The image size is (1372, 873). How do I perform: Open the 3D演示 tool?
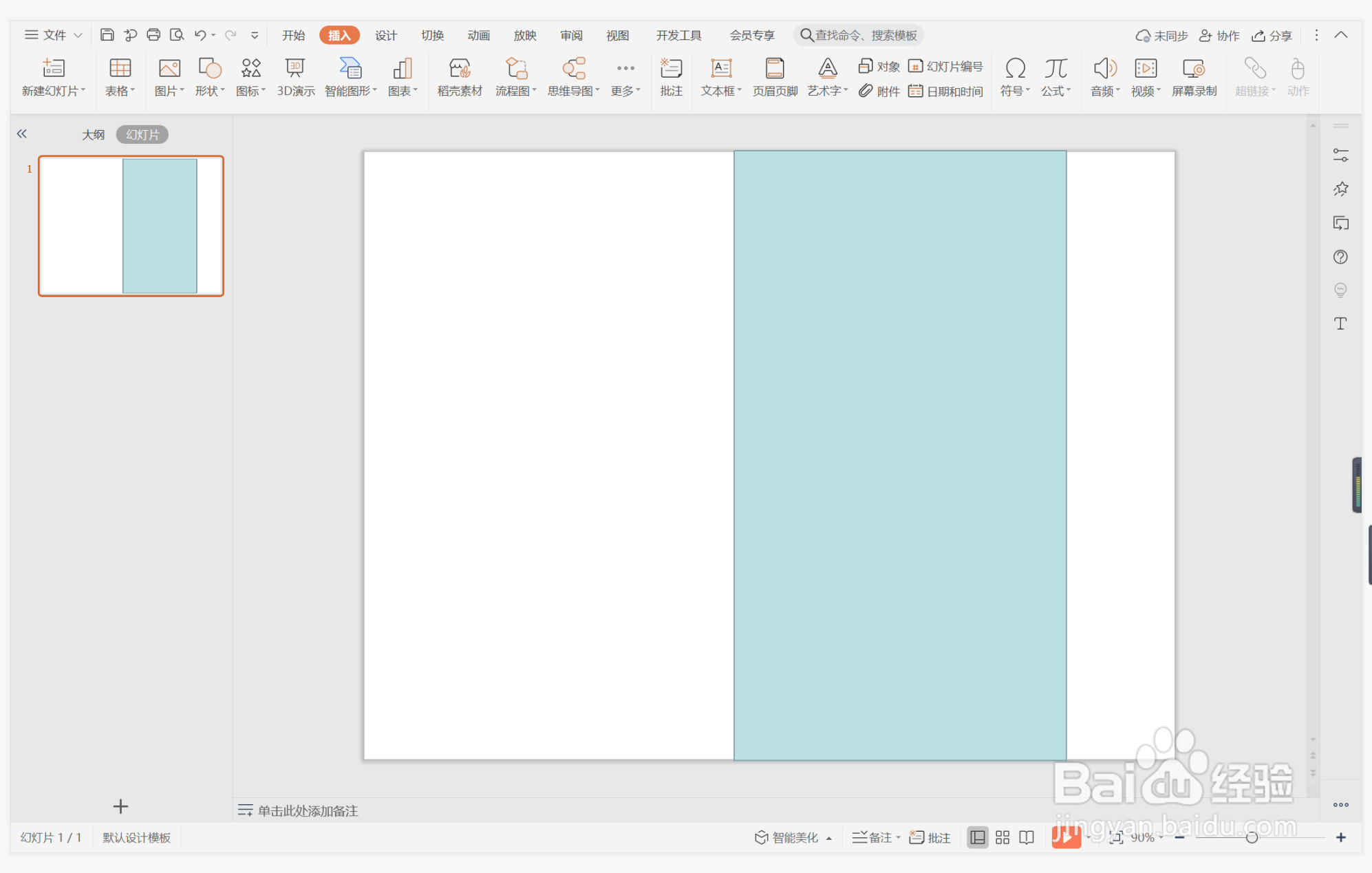295,69
